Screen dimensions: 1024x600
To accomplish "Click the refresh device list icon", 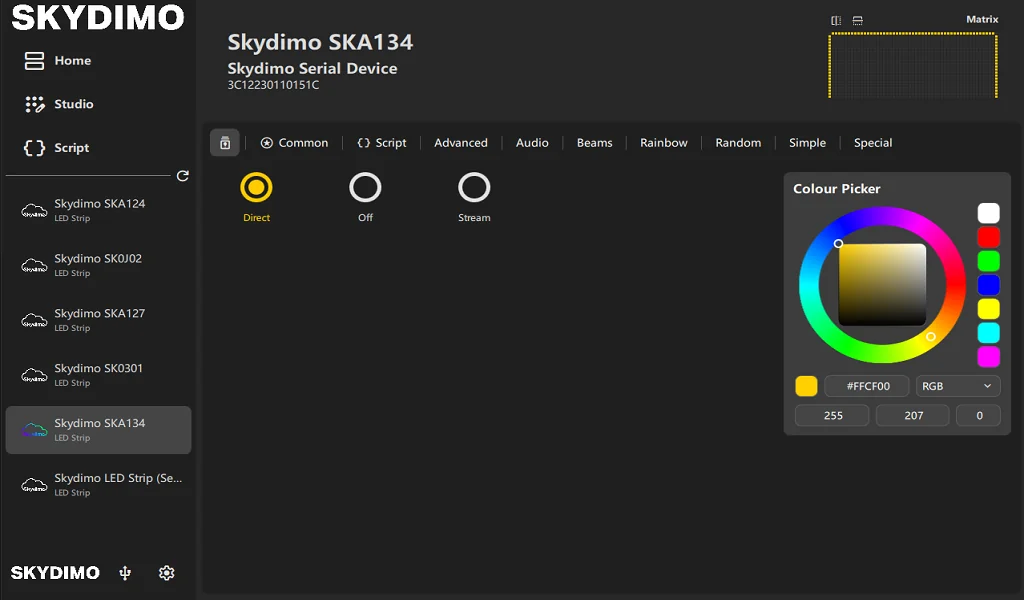I will tap(183, 176).
